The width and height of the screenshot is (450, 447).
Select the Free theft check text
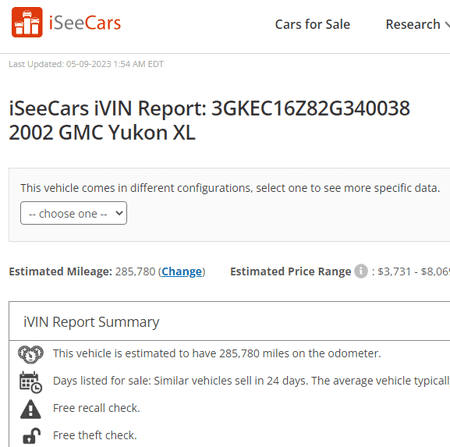coord(95,435)
